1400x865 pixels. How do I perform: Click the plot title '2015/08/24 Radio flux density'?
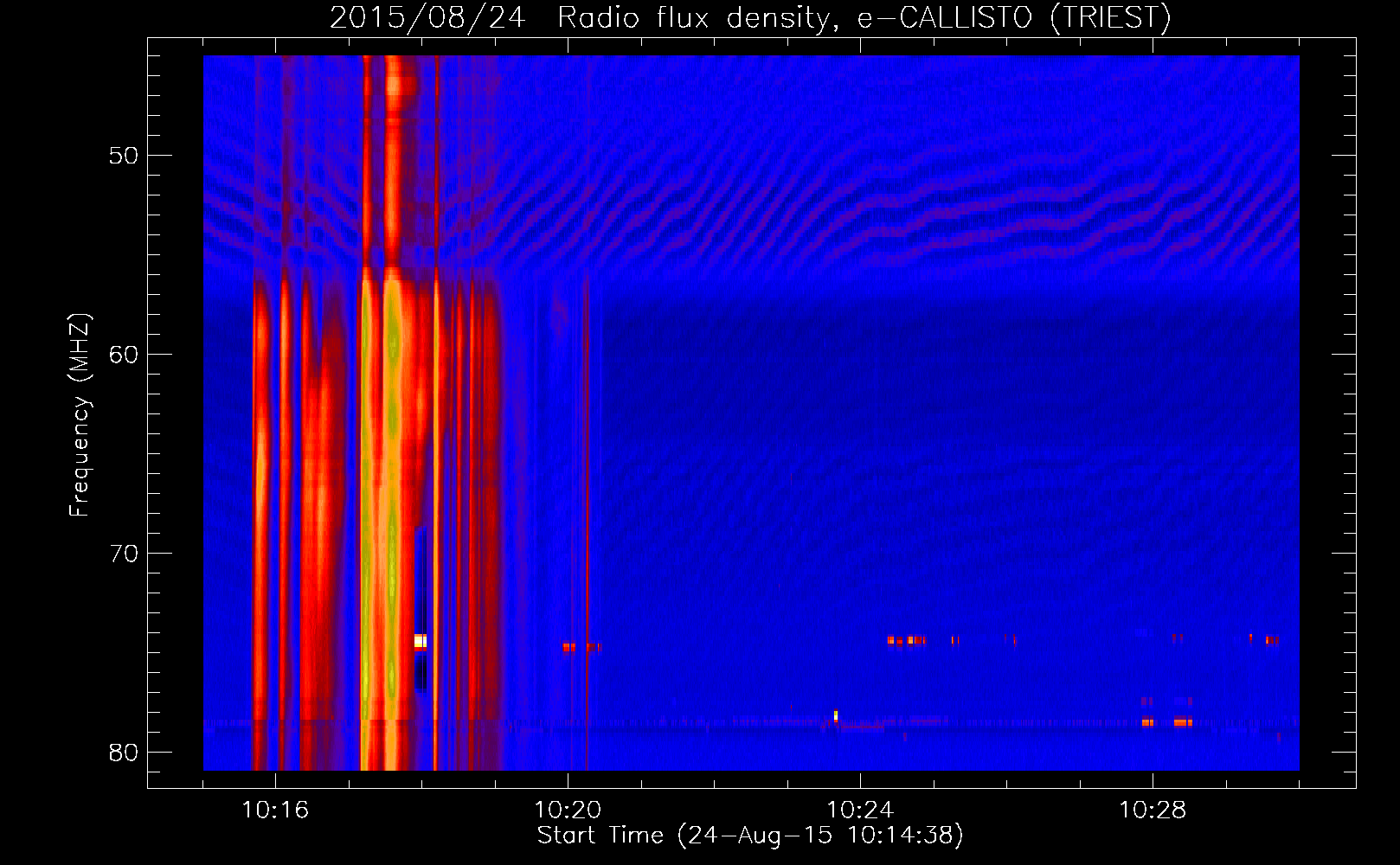pos(750,18)
